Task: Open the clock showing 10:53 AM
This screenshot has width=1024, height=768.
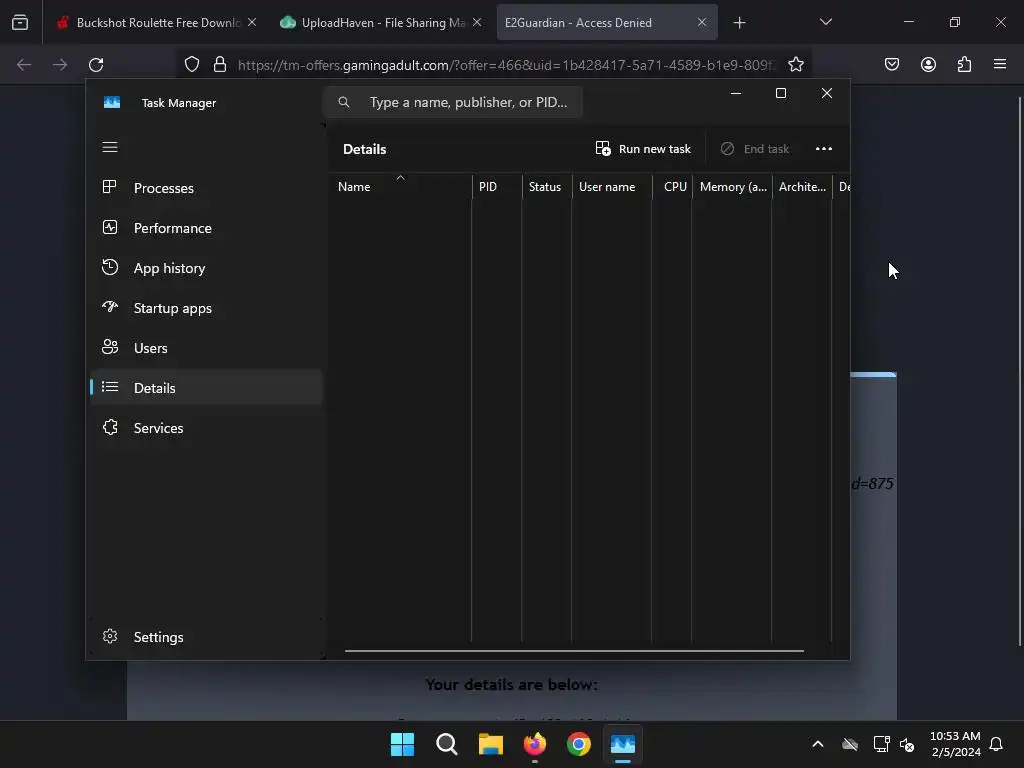Action: tap(955, 744)
